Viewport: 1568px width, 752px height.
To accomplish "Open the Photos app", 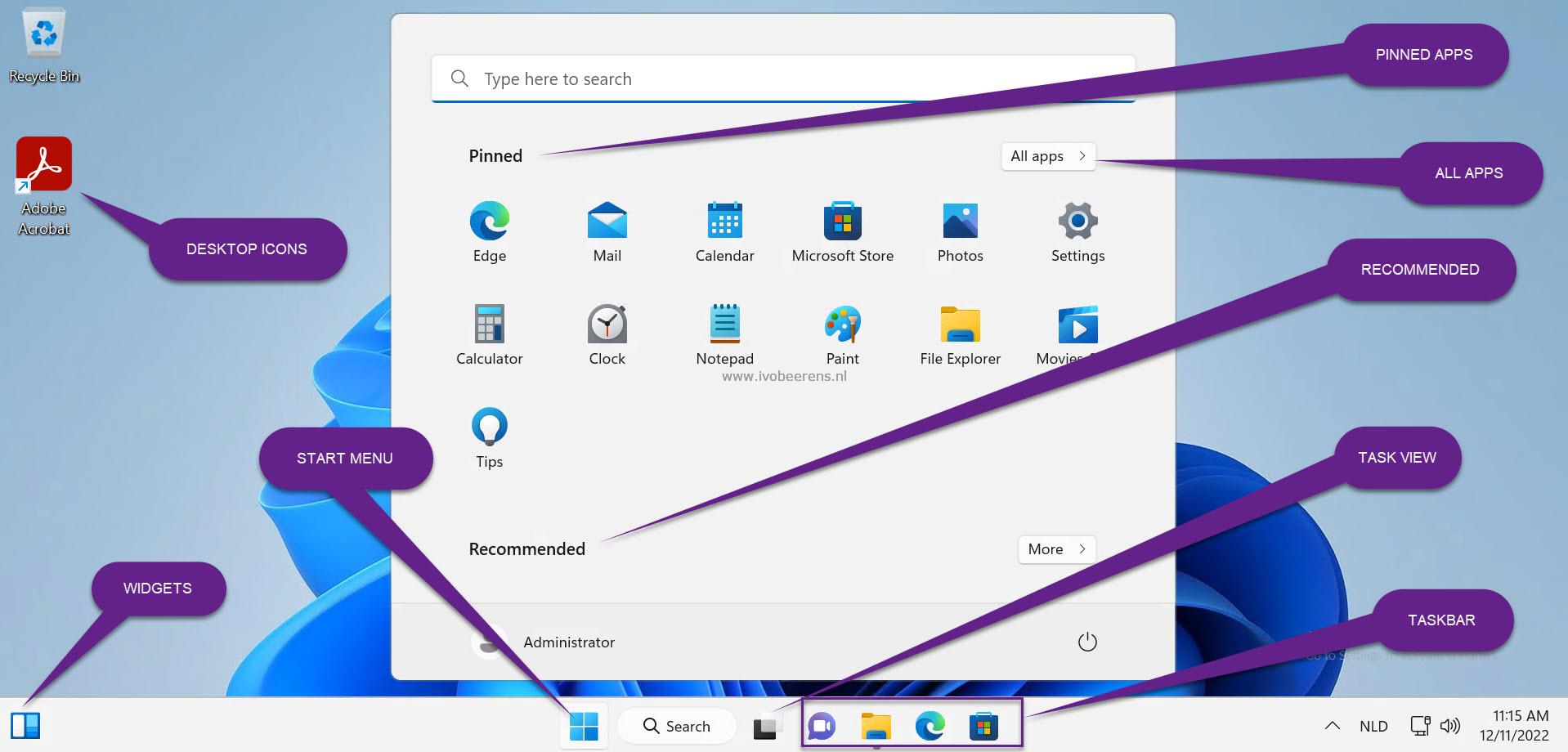I will click(961, 232).
